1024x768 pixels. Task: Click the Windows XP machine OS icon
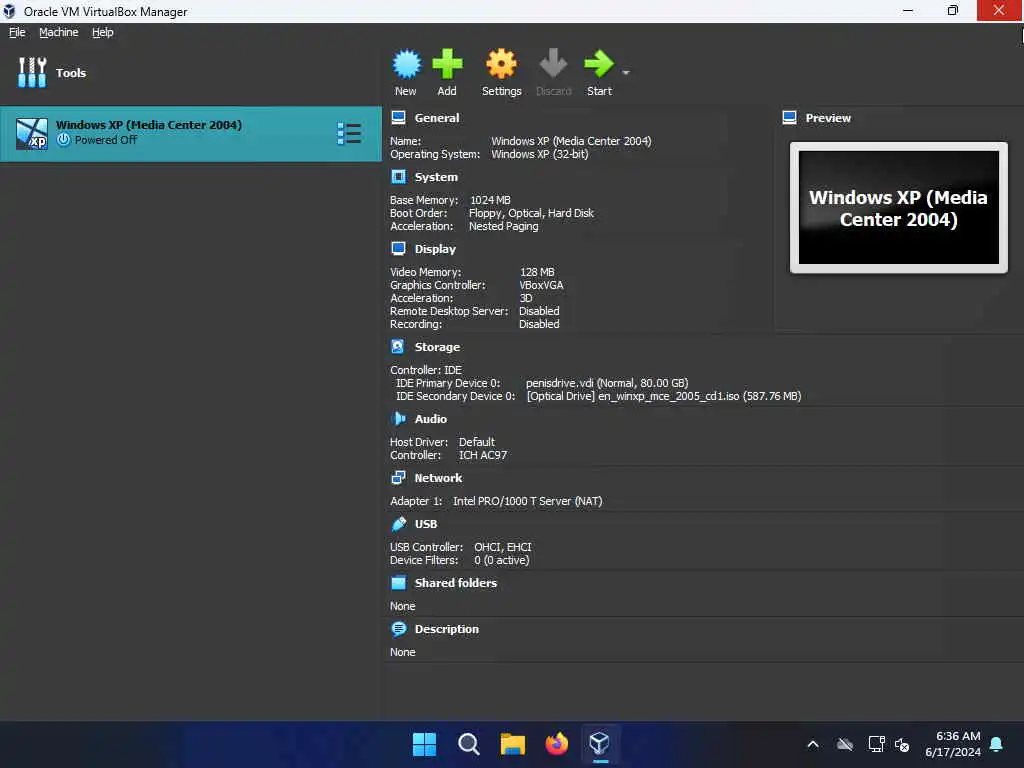(x=31, y=134)
